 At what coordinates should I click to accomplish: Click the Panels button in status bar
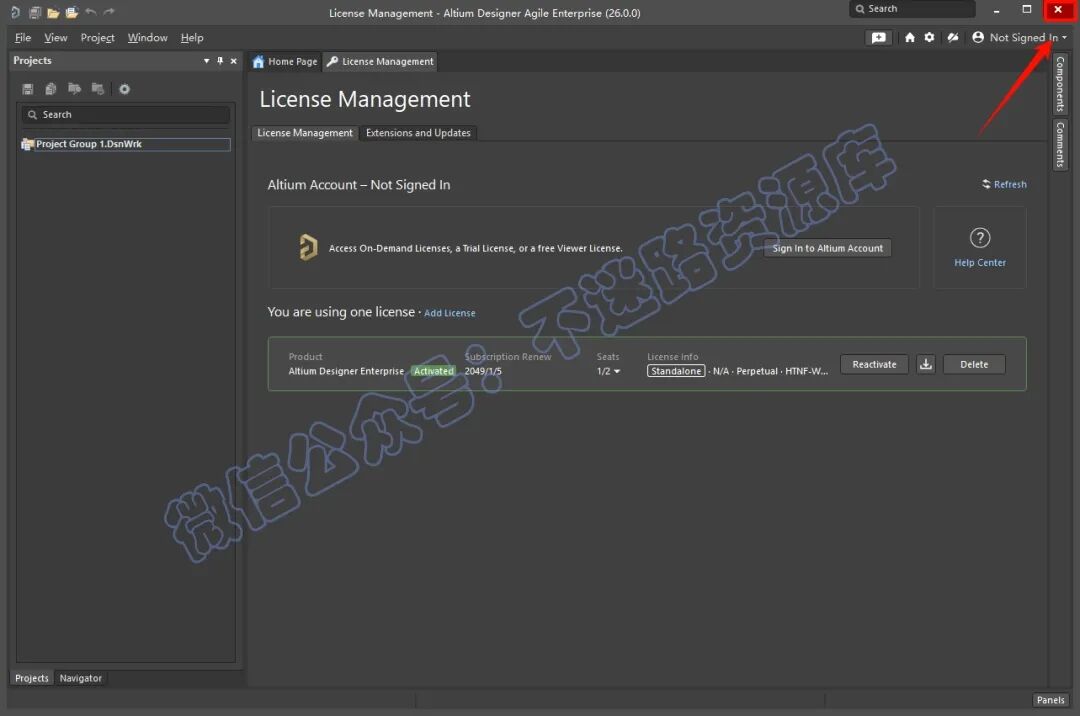pos(1050,699)
